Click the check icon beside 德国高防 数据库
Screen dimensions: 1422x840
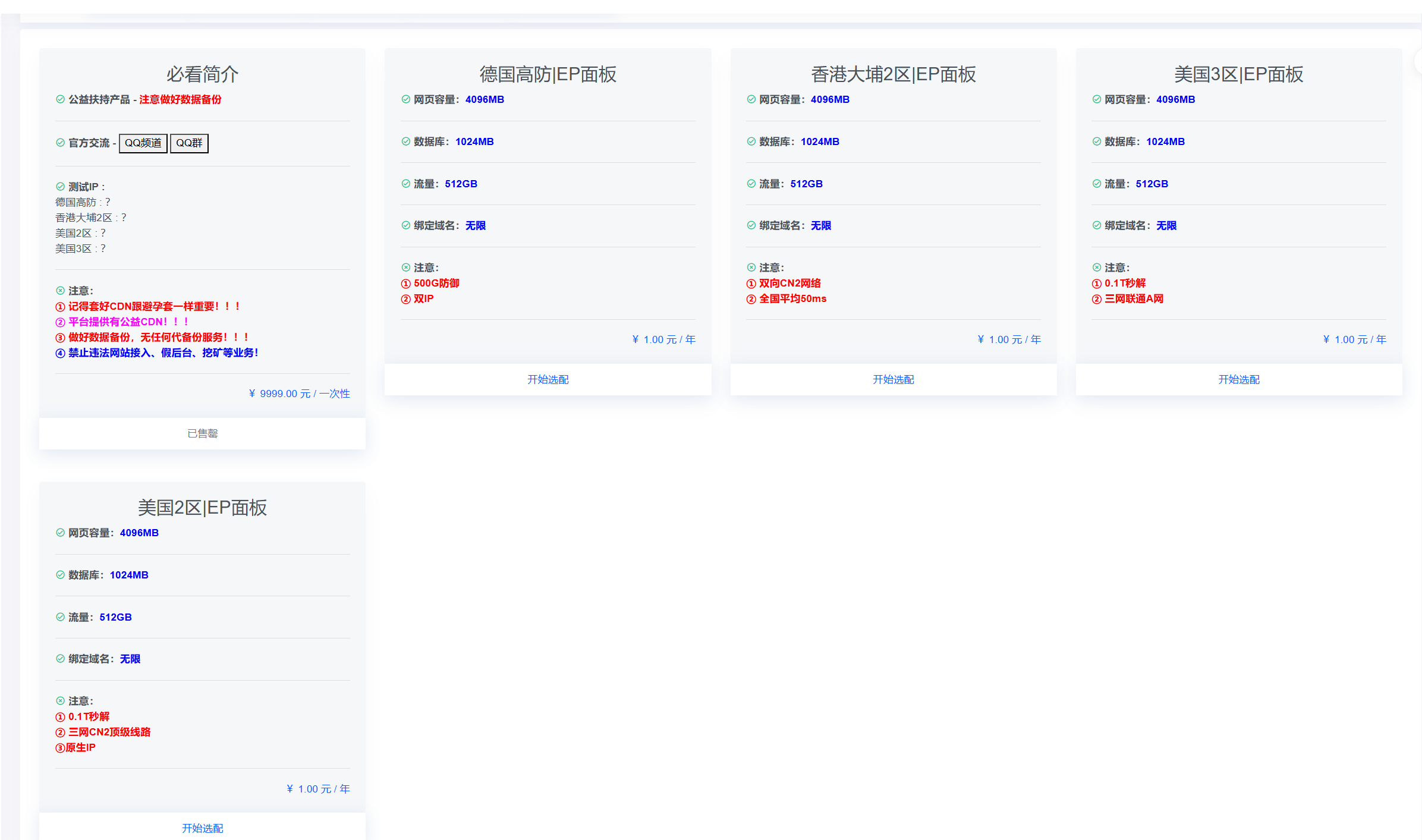pos(405,141)
